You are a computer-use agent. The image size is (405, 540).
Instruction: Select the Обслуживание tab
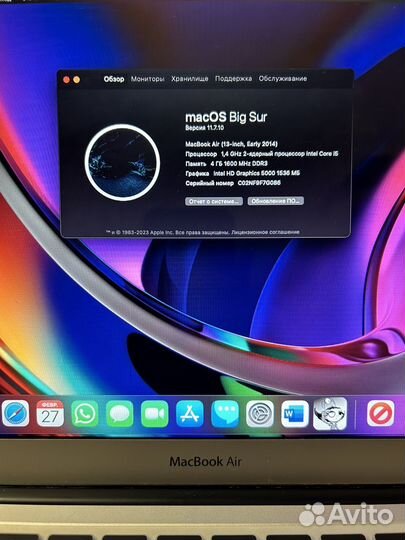coord(283,79)
